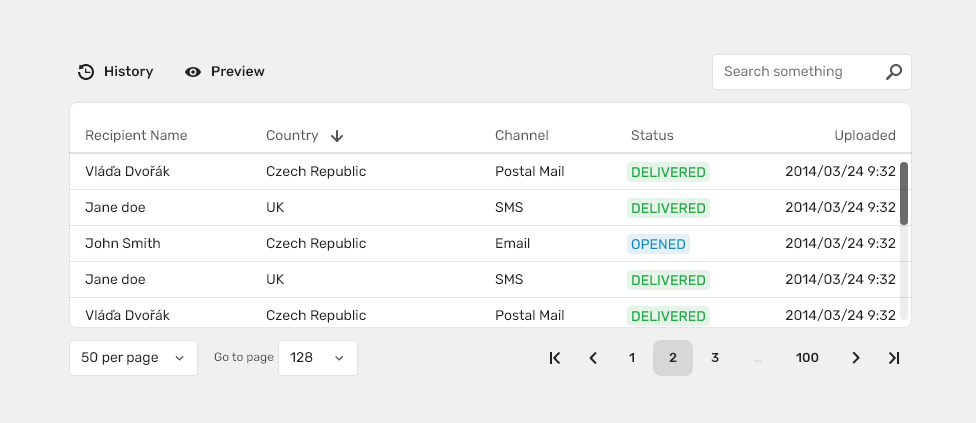The image size is (976, 423).
Task: Click the table vertical scrollbar thumb
Action: coord(904,193)
